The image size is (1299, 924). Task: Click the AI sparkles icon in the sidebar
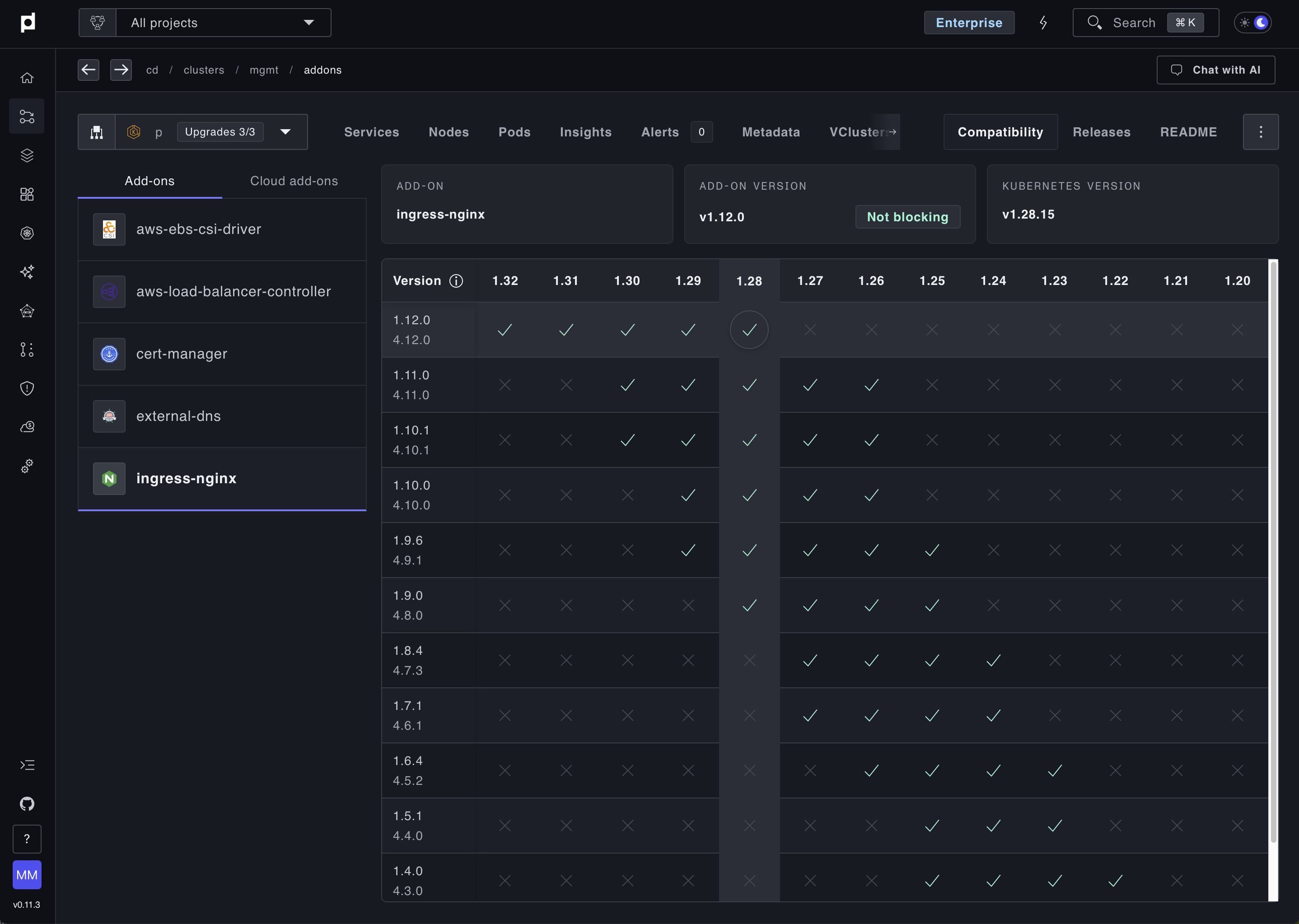click(x=27, y=272)
